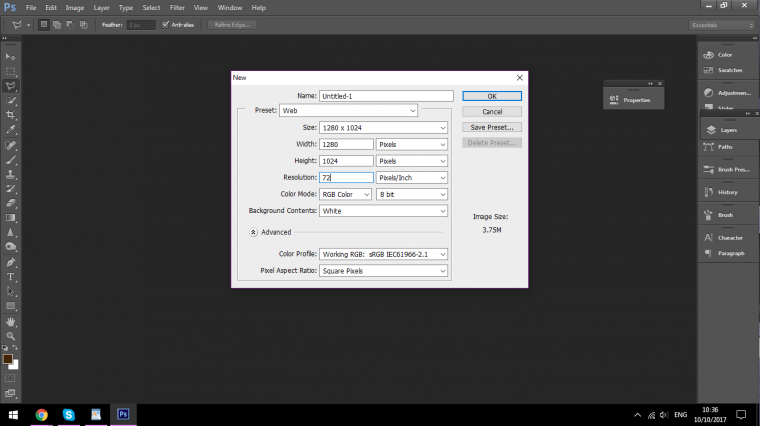Open the Edit menu
760x426 pixels.
pos(51,8)
